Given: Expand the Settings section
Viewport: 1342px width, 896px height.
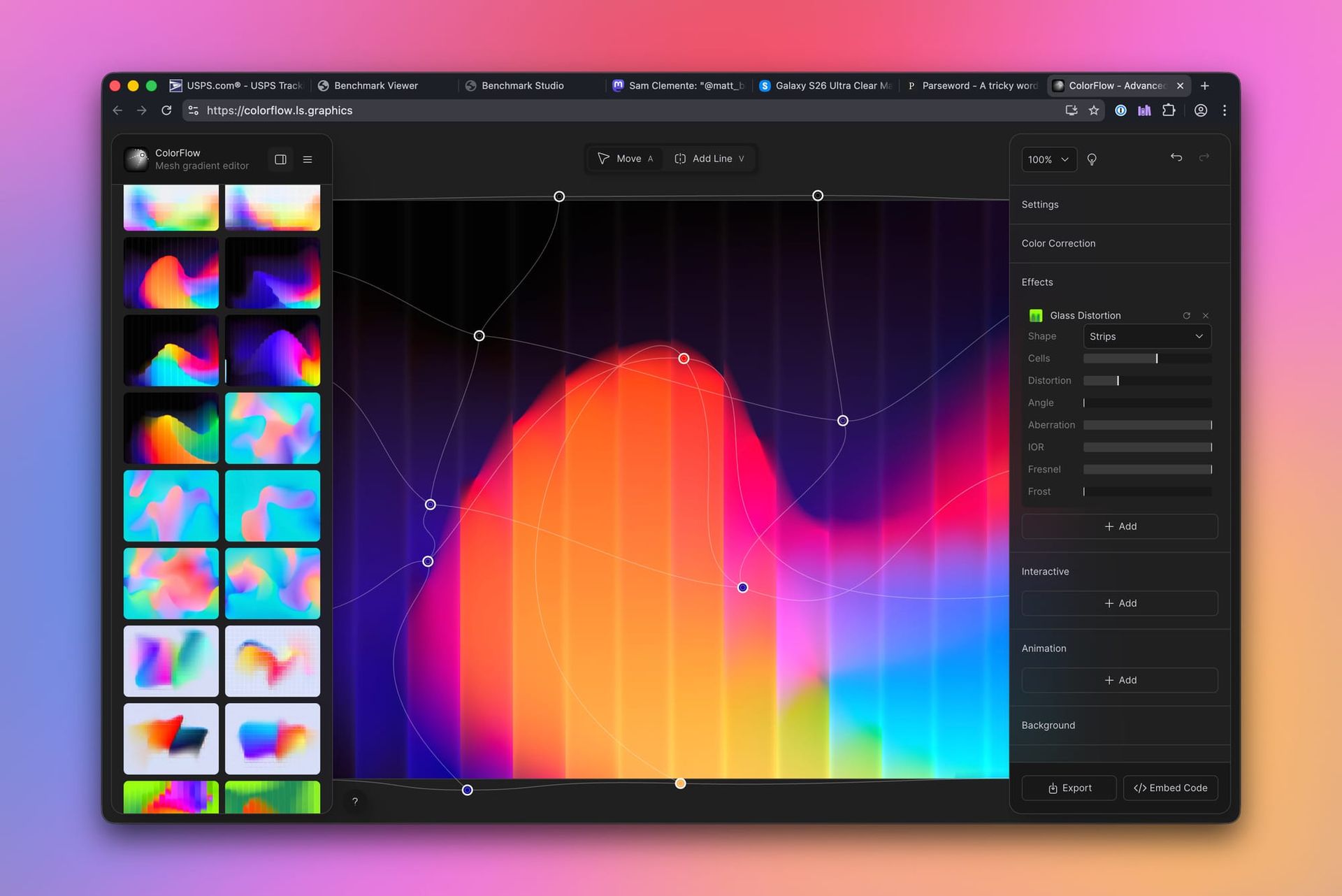Looking at the screenshot, I should coord(1040,205).
